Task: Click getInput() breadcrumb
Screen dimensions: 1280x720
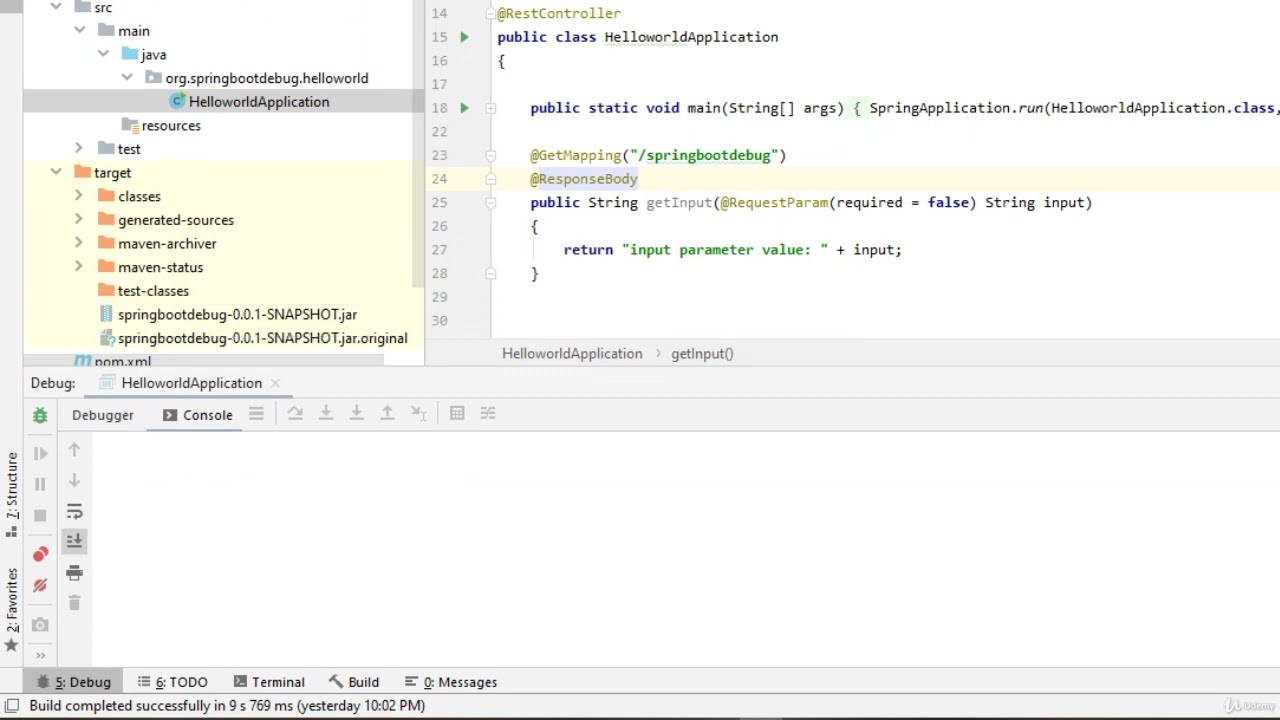Action: click(x=702, y=354)
